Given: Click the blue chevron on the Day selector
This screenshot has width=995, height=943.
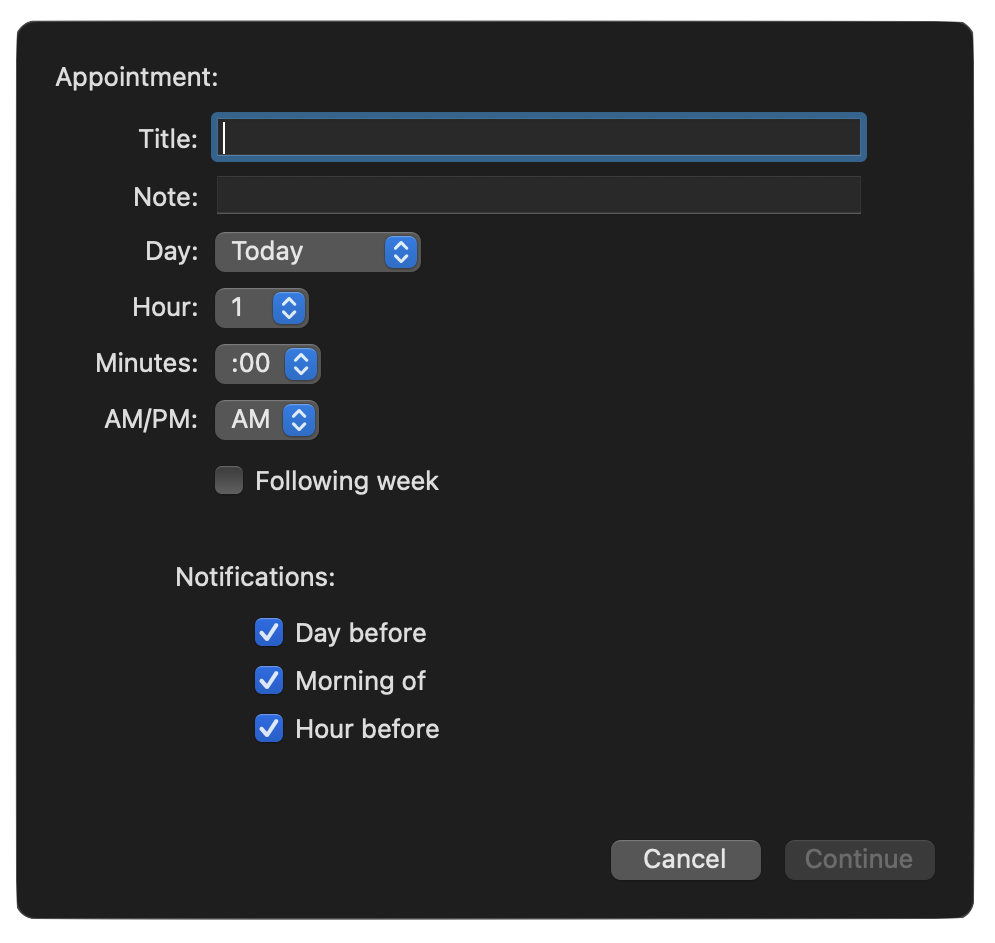Looking at the screenshot, I should pyautogui.click(x=400, y=252).
